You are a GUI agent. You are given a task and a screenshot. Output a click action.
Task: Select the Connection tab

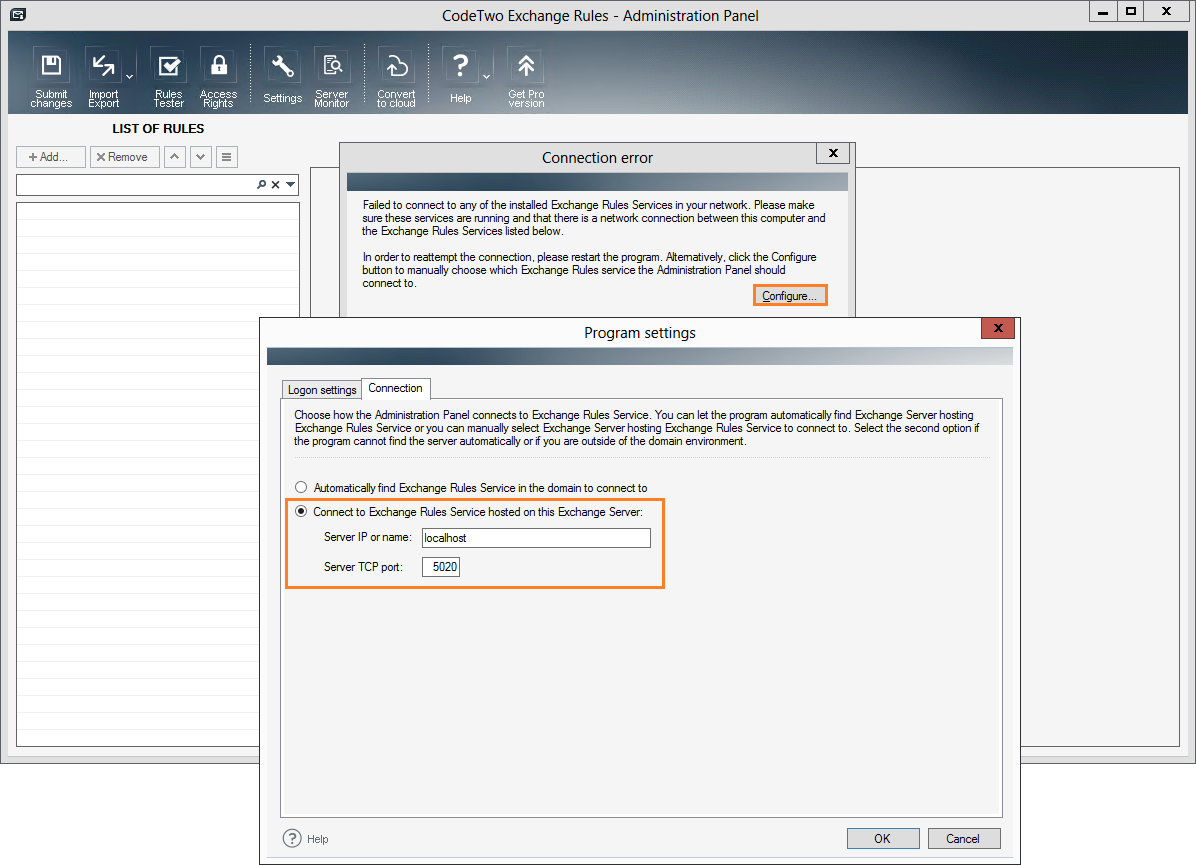coord(395,388)
